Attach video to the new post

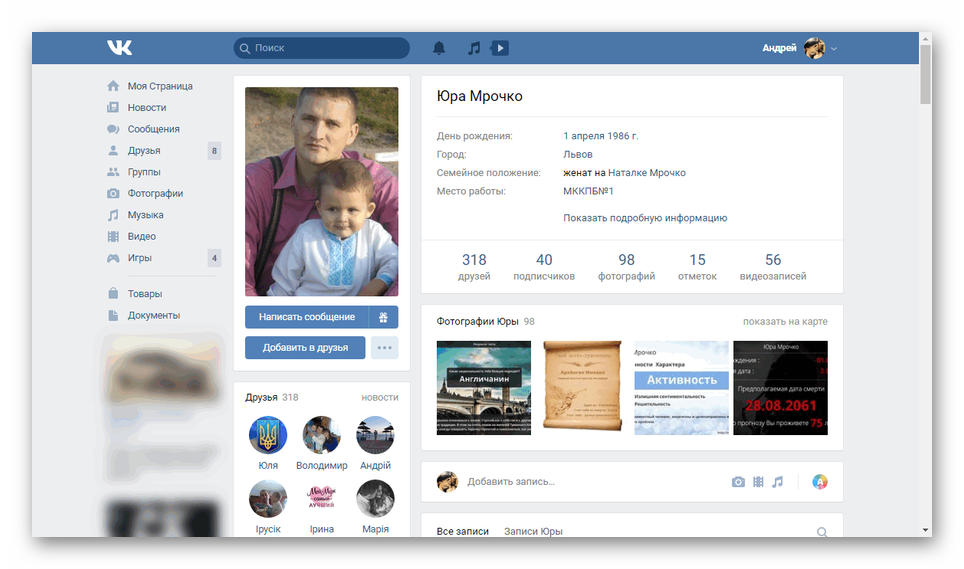click(758, 482)
